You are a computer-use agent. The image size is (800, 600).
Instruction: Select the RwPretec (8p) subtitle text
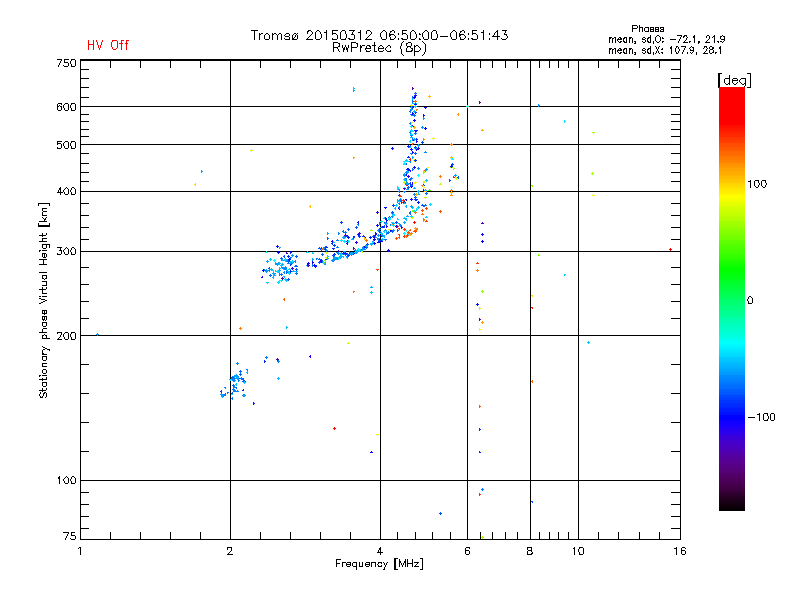[379, 48]
